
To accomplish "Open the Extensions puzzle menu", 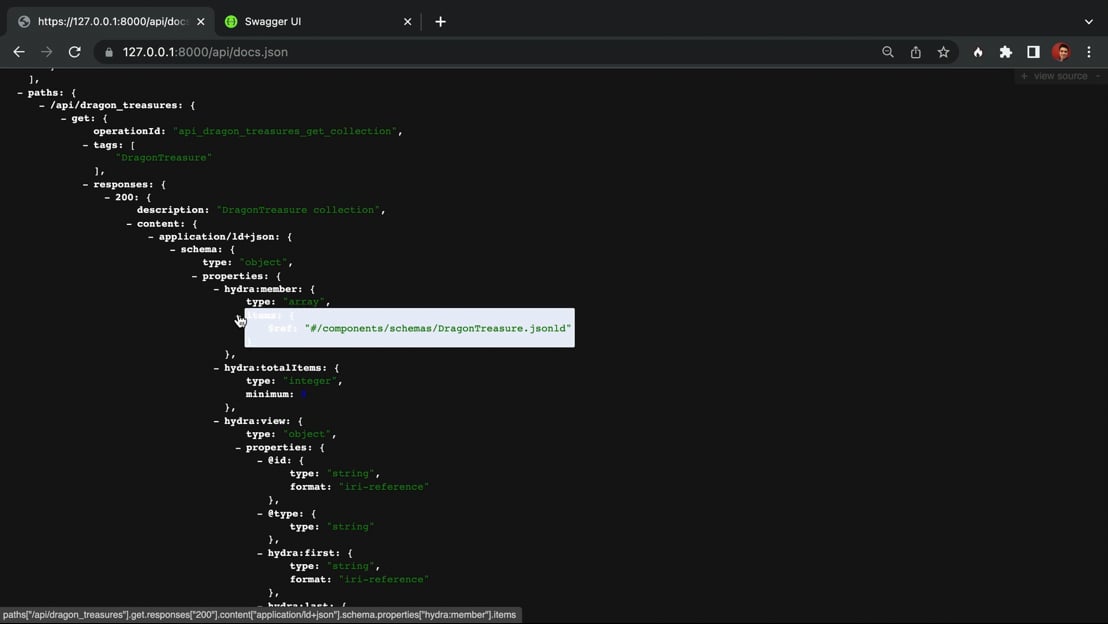I will coord(1006,52).
